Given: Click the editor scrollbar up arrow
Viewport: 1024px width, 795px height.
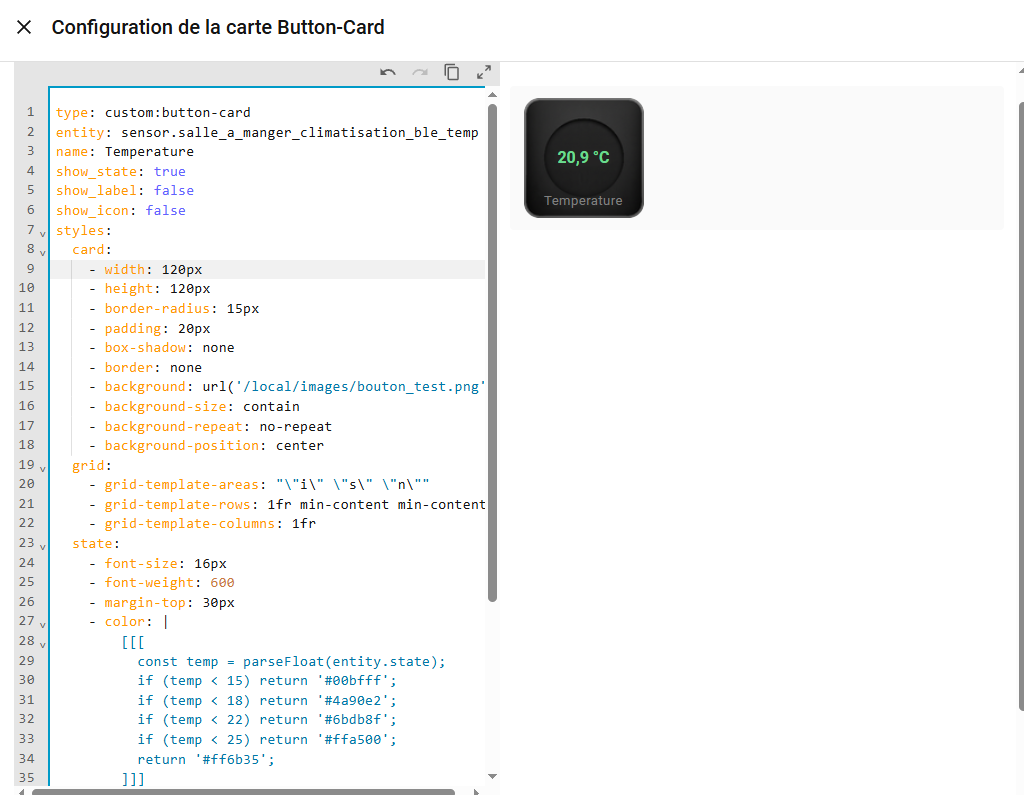Looking at the screenshot, I should 492,96.
